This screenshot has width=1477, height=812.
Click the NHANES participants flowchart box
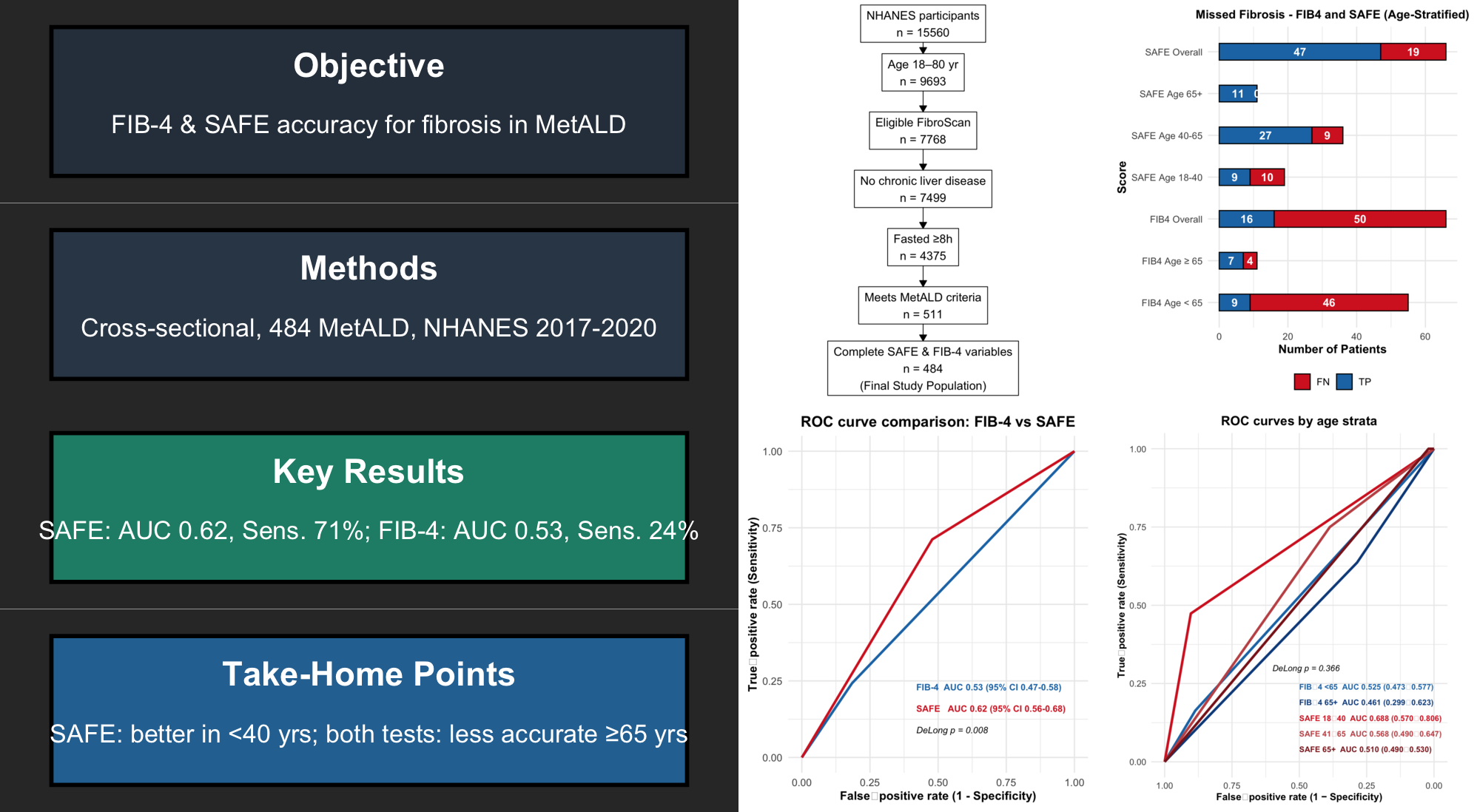coord(922,24)
